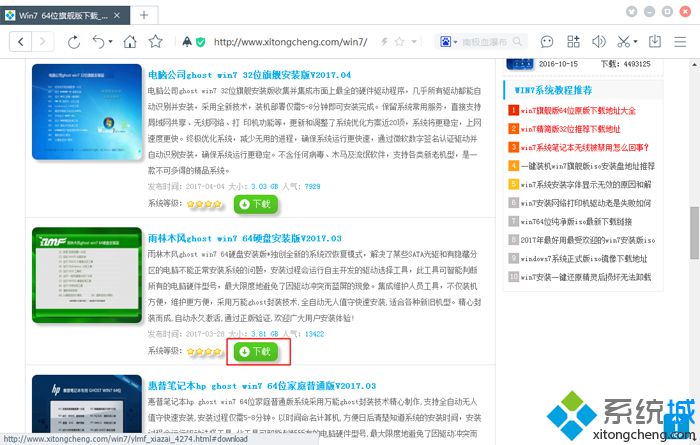
Task: Click the scissors screenshot tool
Action: [624, 42]
